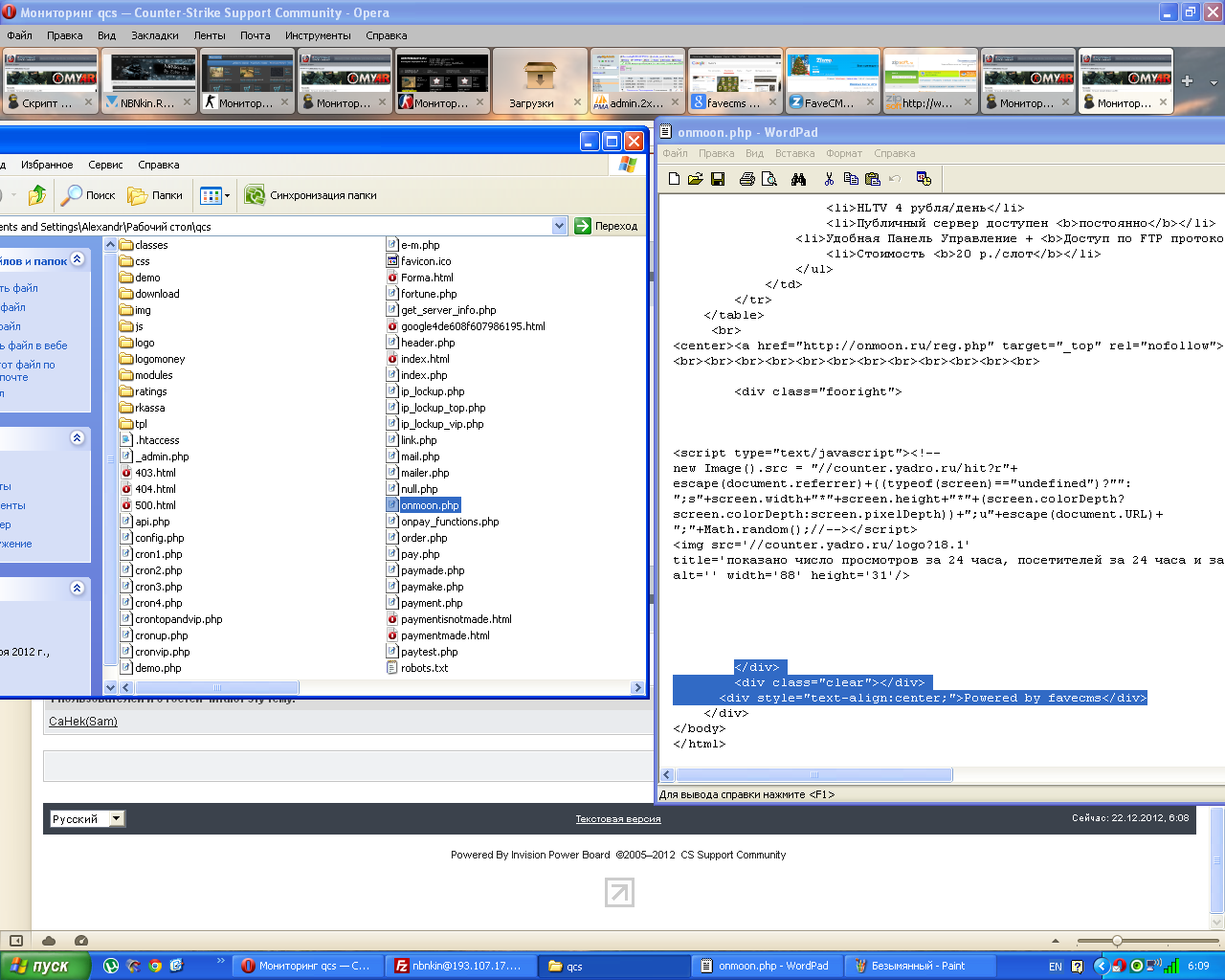Select the classes folder in Explorer
The width and height of the screenshot is (1225, 980).
tap(144, 245)
